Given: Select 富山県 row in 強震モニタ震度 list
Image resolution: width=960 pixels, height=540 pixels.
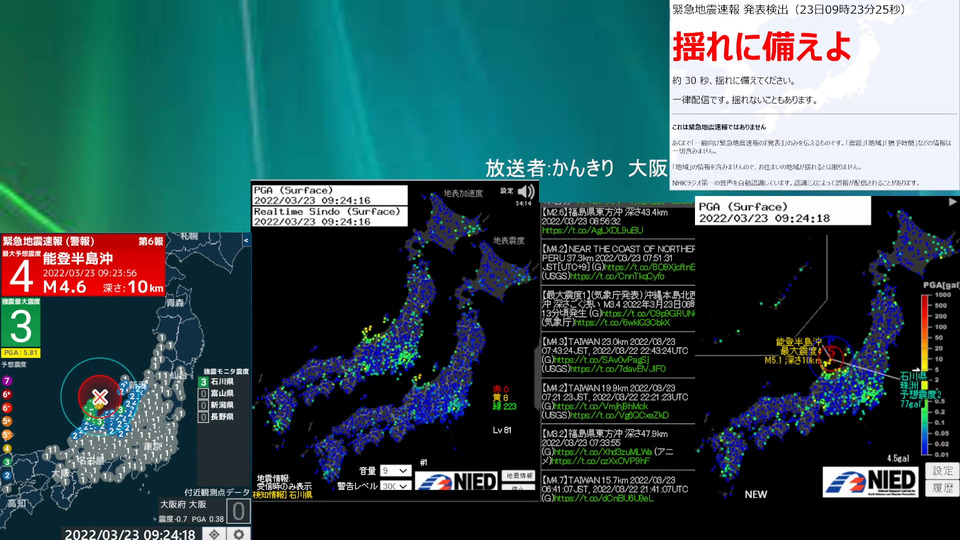Looking at the screenshot, I should pyautogui.click(x=216, y=393).
